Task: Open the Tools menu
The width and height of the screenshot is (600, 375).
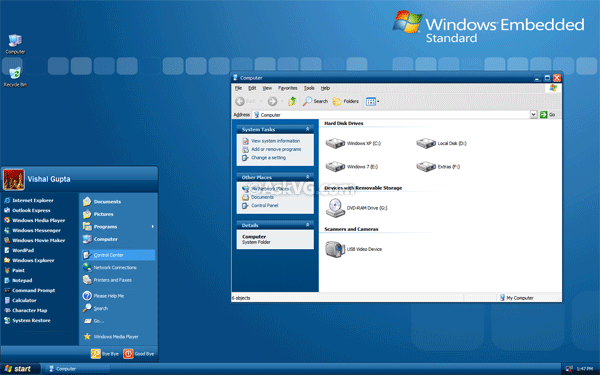Action: 309,88
